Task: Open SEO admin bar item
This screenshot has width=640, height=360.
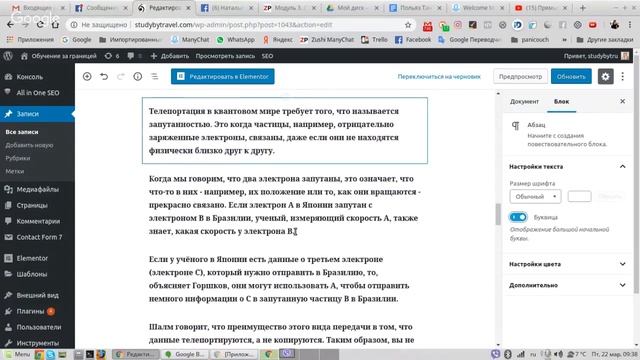Action: 267,56
